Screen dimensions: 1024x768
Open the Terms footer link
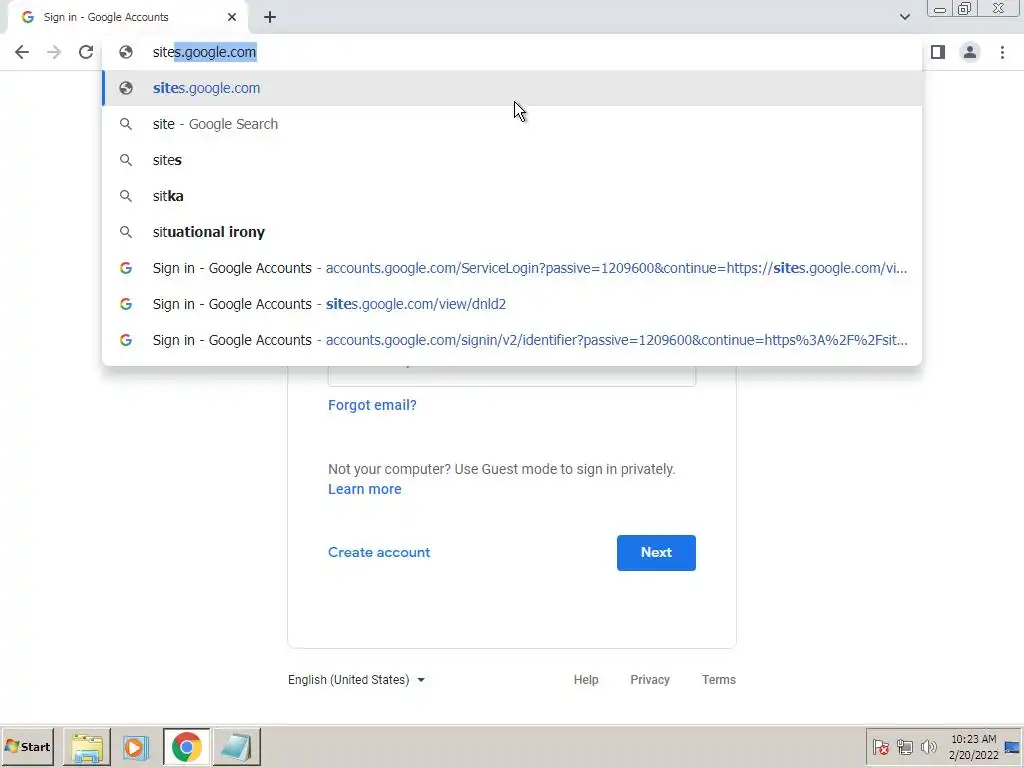click(718, 680)
